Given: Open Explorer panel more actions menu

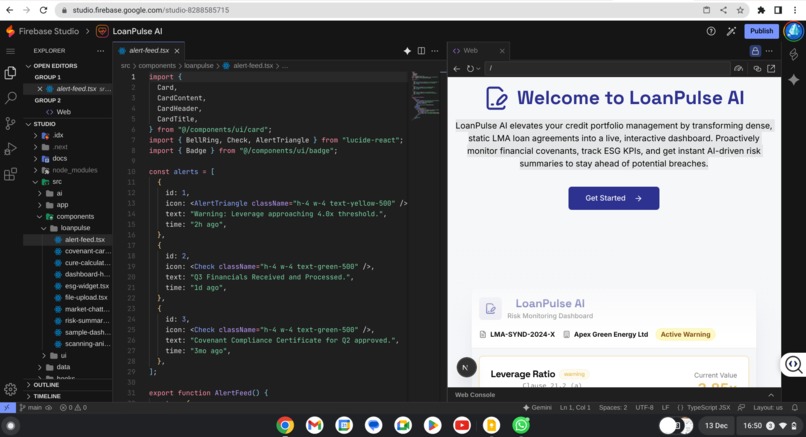Looking at the screenshot, I should coord(100,51).
